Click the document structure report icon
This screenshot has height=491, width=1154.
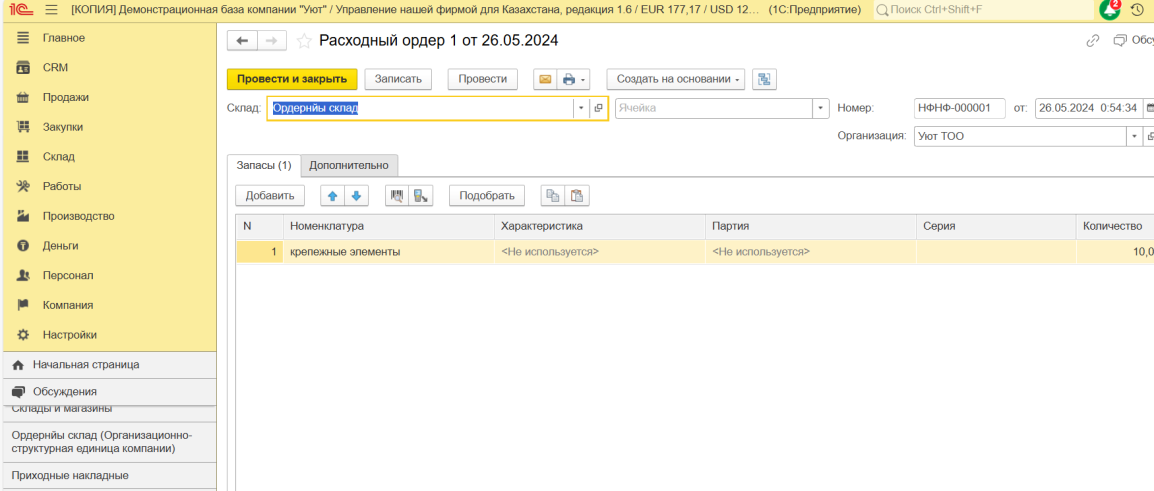coord(764,79)
